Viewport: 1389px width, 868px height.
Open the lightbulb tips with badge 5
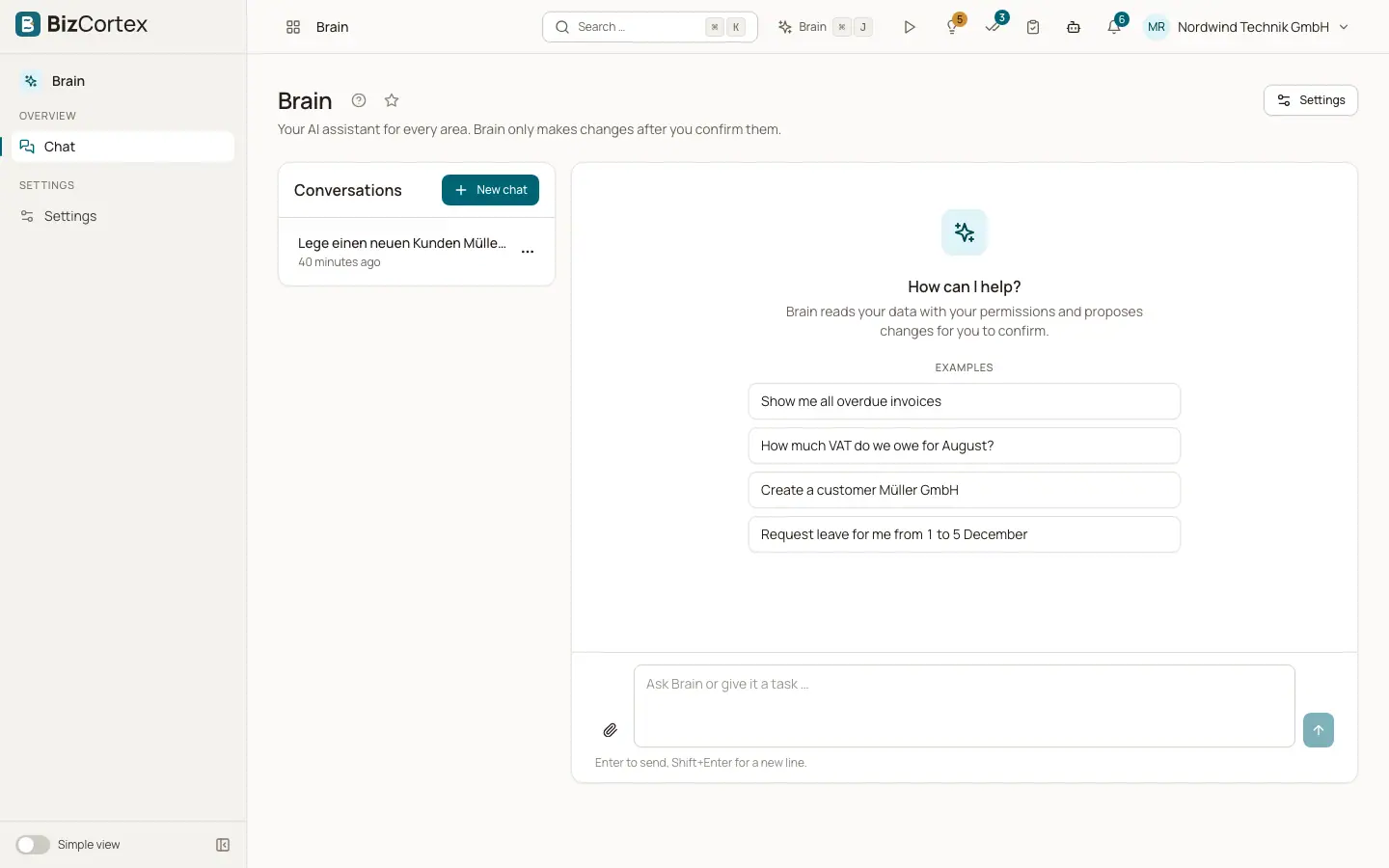953,27
